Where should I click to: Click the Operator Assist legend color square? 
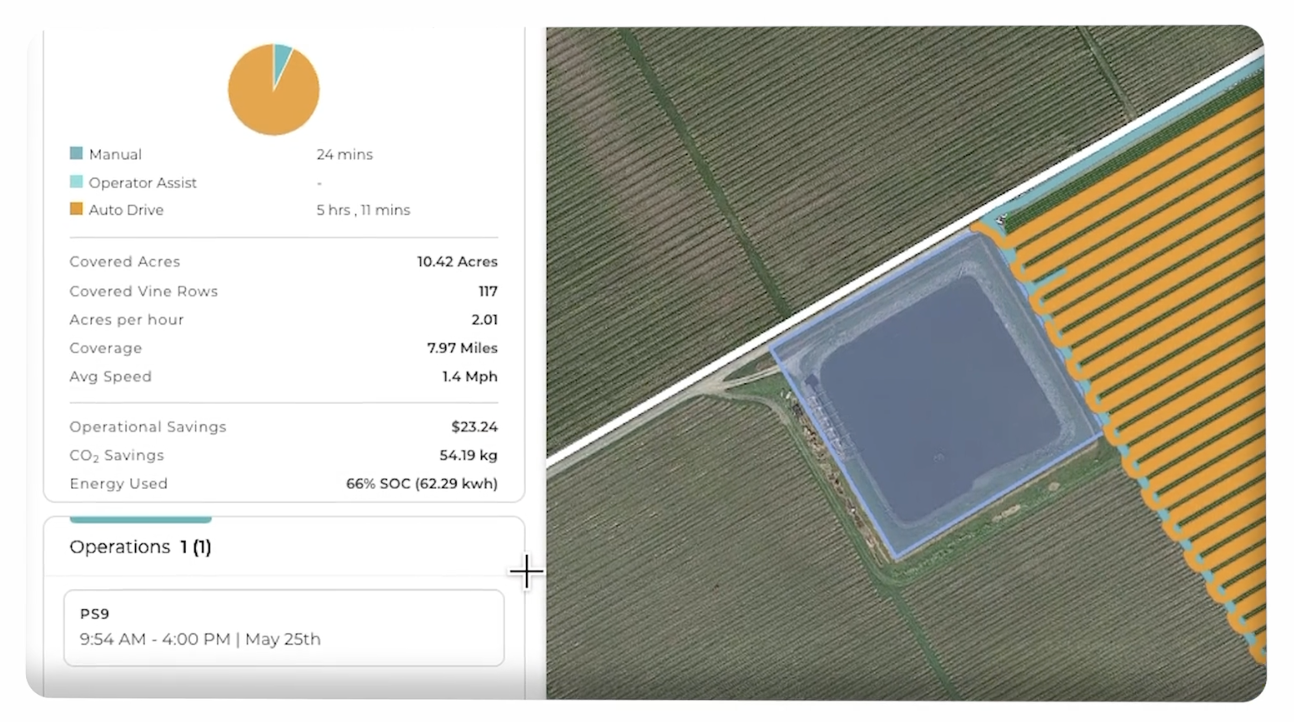[x=74, y=182]
